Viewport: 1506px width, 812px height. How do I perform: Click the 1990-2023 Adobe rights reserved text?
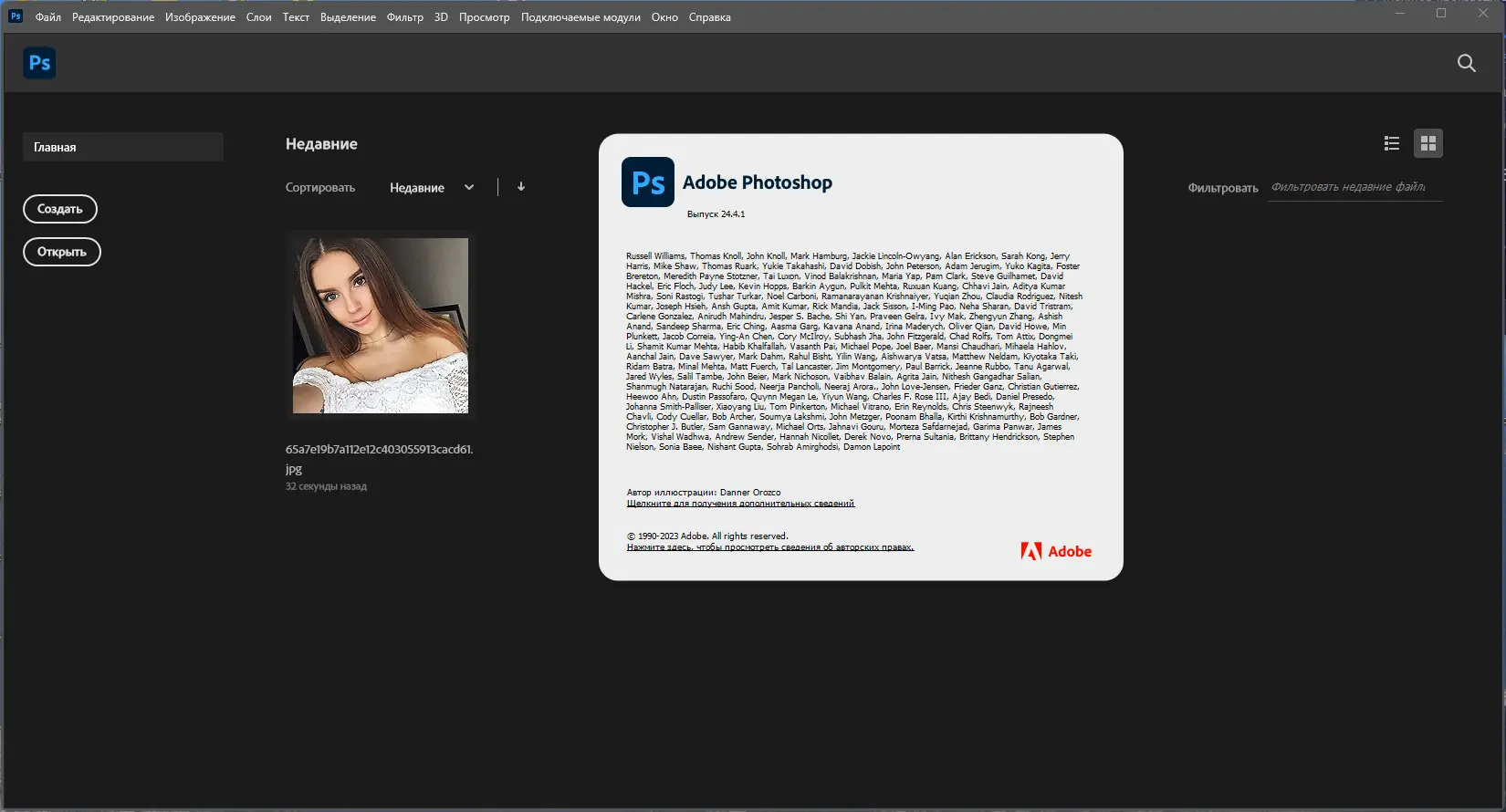tap(707, 536)
